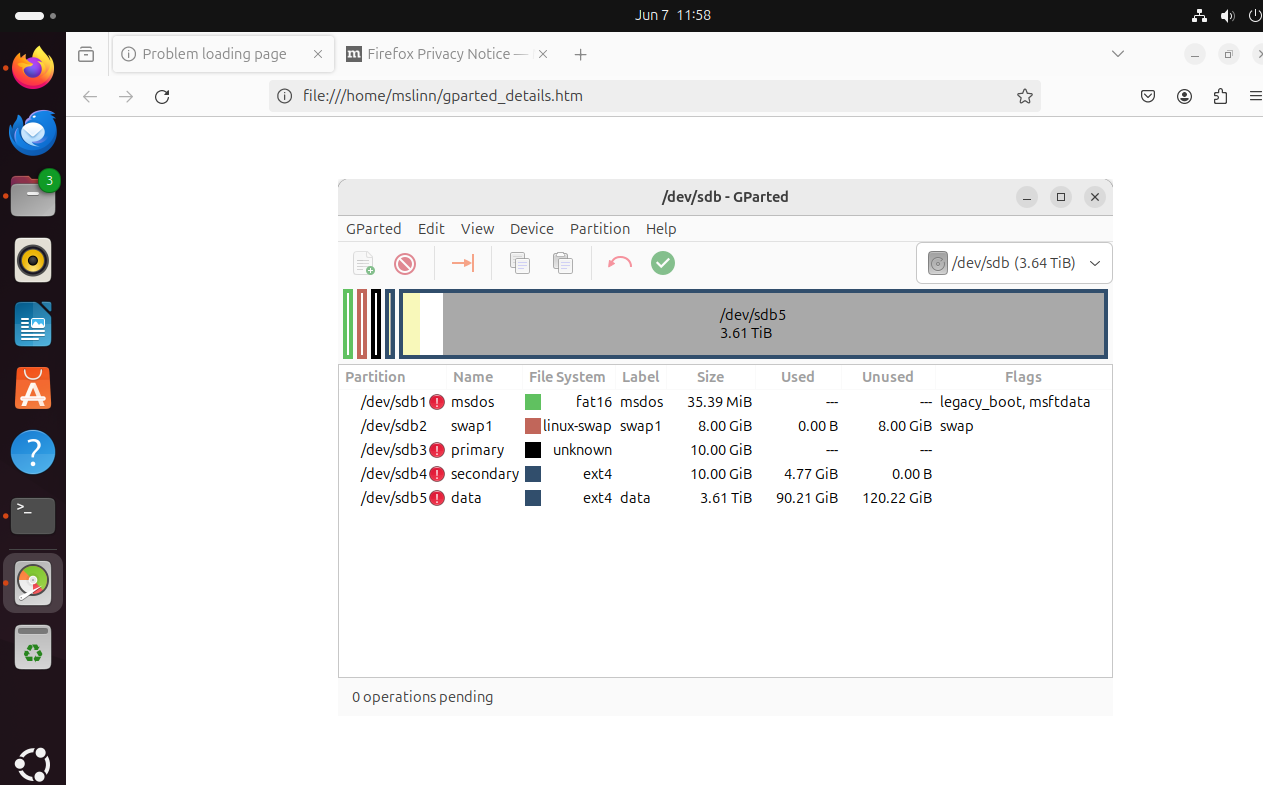Click the green Apply all operations checkmark
The width and height of the screenshot is (1263, 785).
(x=663, y=263)
